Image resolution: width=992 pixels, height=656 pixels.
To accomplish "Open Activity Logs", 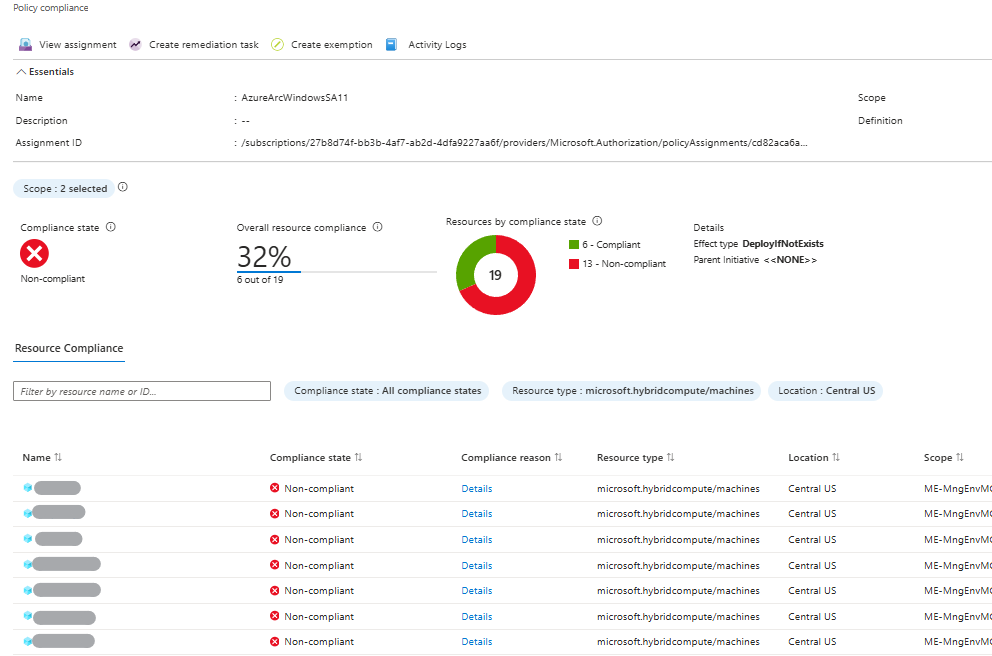I will (x=426, y=44).
